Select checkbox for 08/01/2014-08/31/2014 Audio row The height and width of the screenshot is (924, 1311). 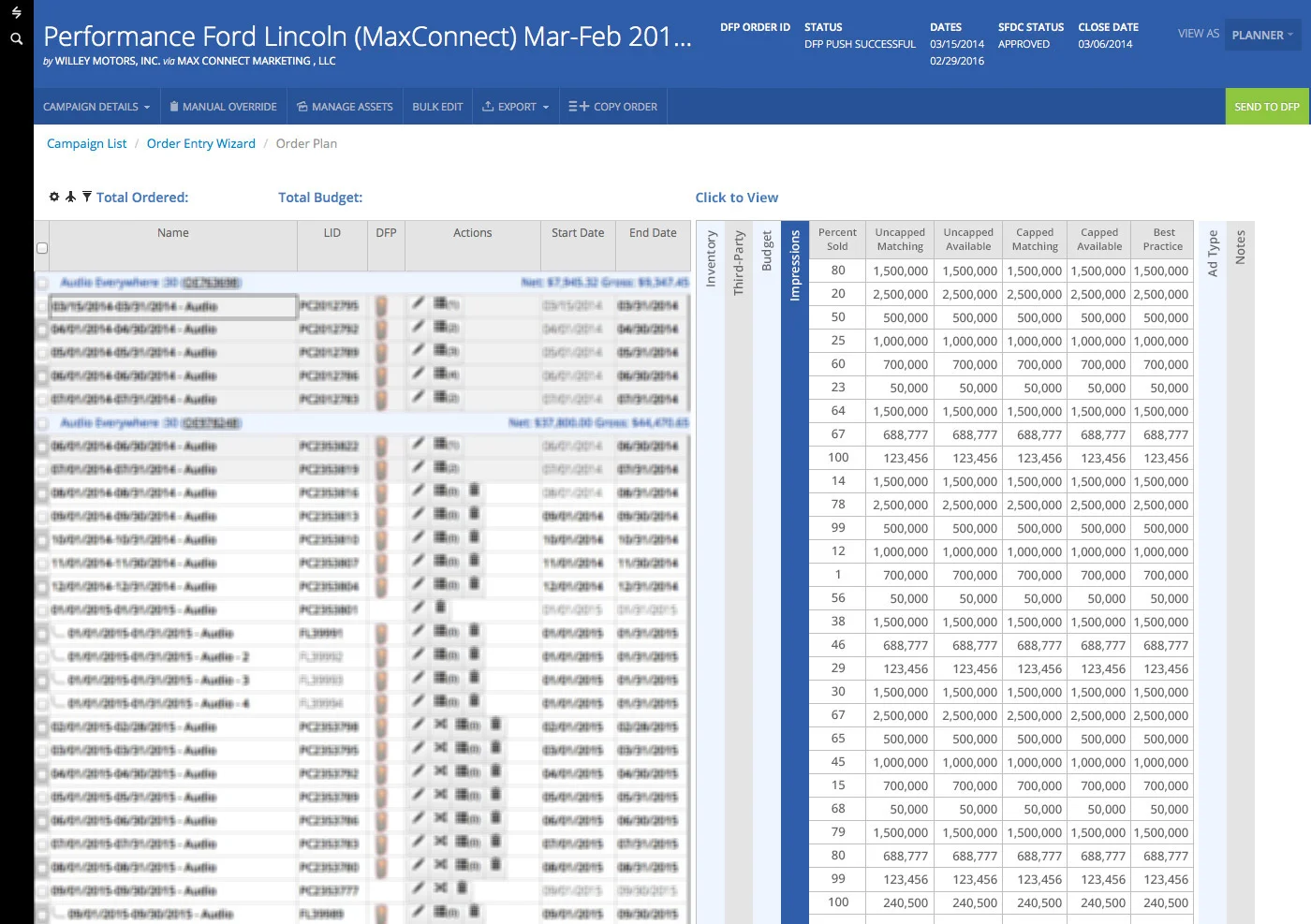(42, 493)
